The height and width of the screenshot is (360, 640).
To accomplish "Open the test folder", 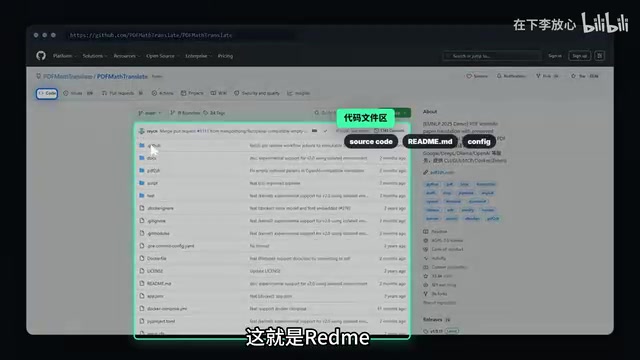I will [151, 196].
